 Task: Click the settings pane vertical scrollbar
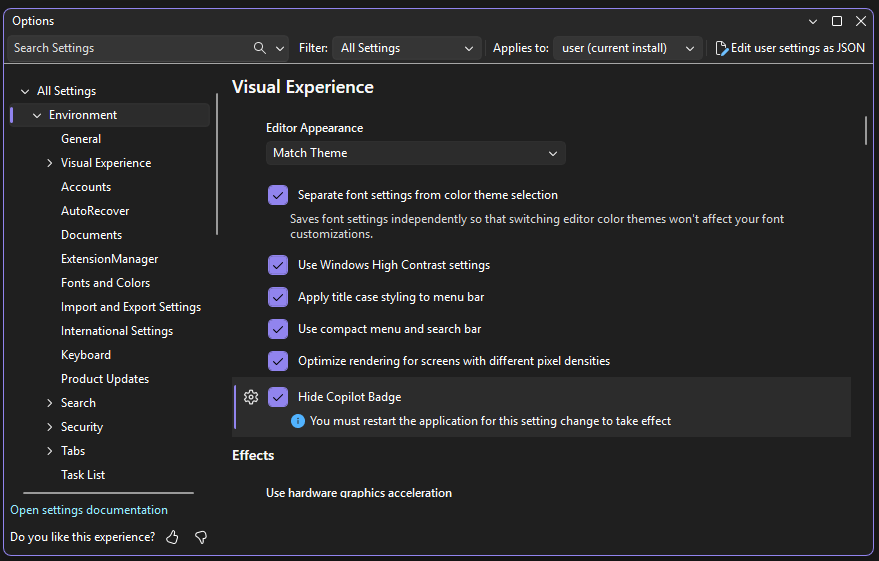point(866,131)
